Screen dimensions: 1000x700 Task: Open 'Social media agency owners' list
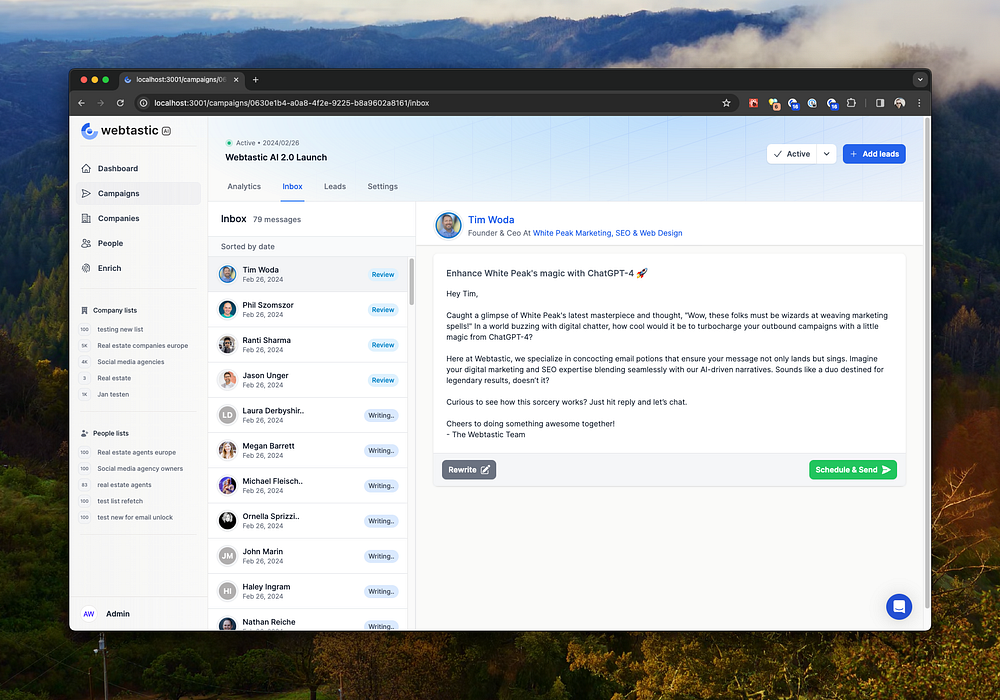140,469
